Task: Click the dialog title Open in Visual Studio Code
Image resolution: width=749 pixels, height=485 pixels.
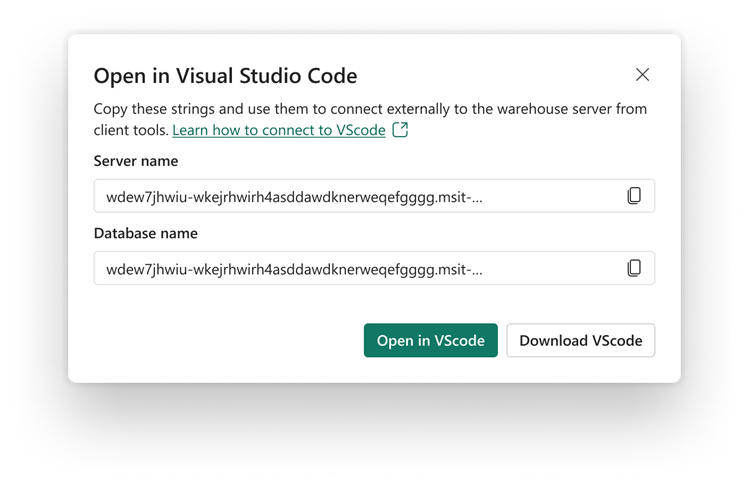Action: [x=225, y=76]
